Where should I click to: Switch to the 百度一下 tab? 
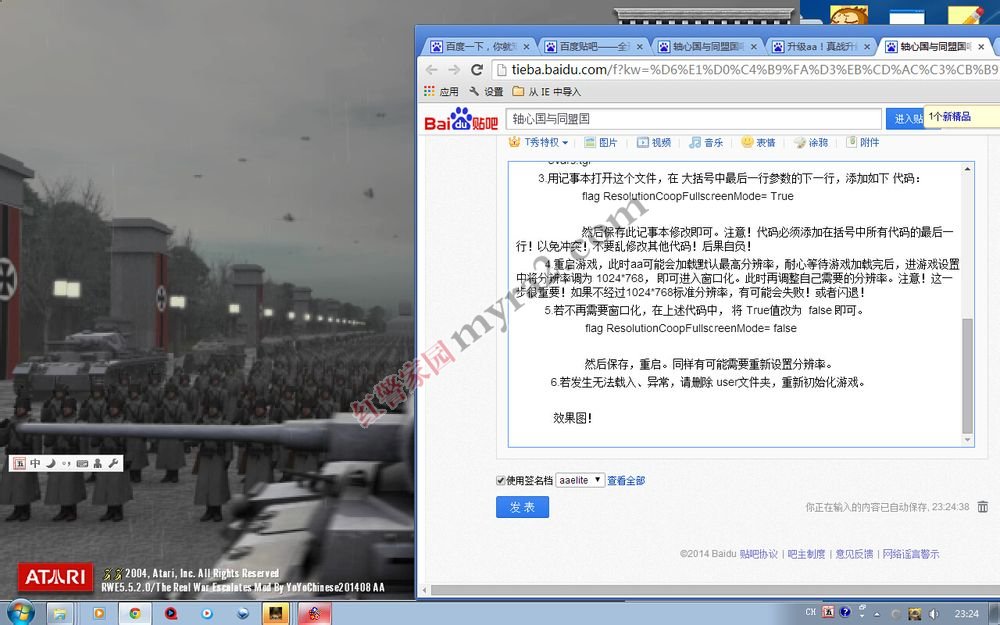480,47
